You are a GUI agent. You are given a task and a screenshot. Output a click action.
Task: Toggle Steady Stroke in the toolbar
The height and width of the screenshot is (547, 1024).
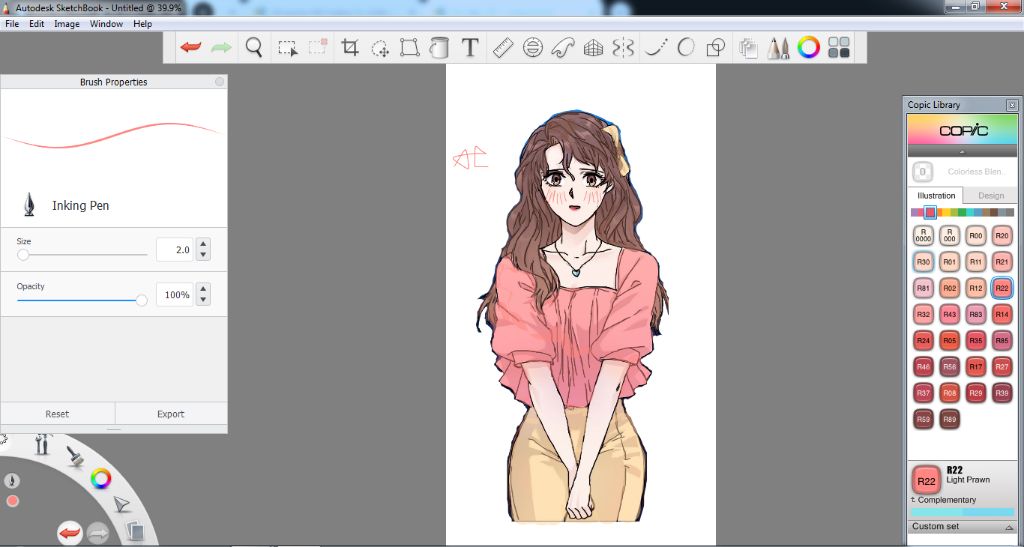click(656, 48)
